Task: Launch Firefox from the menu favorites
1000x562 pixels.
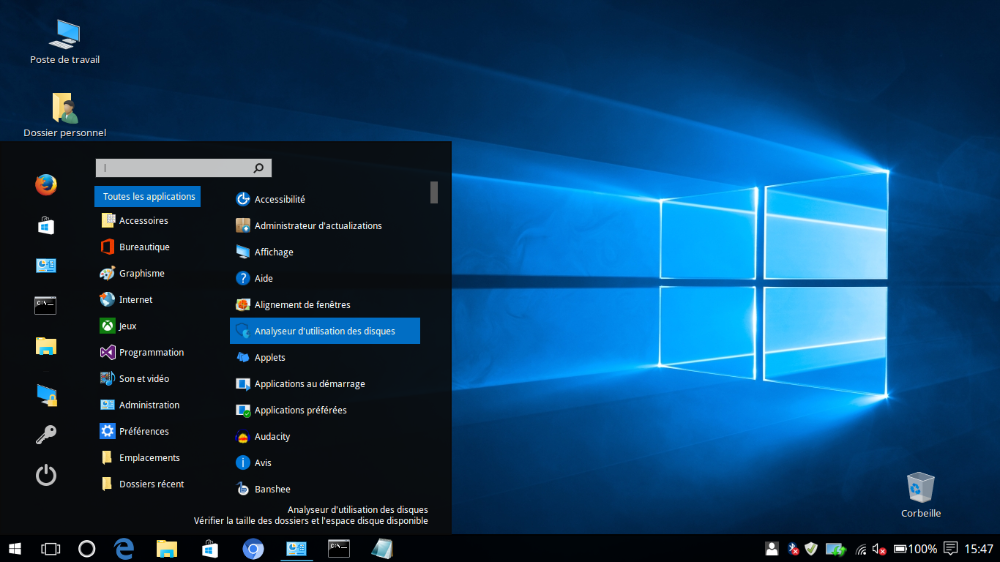Action: [46, 185]
